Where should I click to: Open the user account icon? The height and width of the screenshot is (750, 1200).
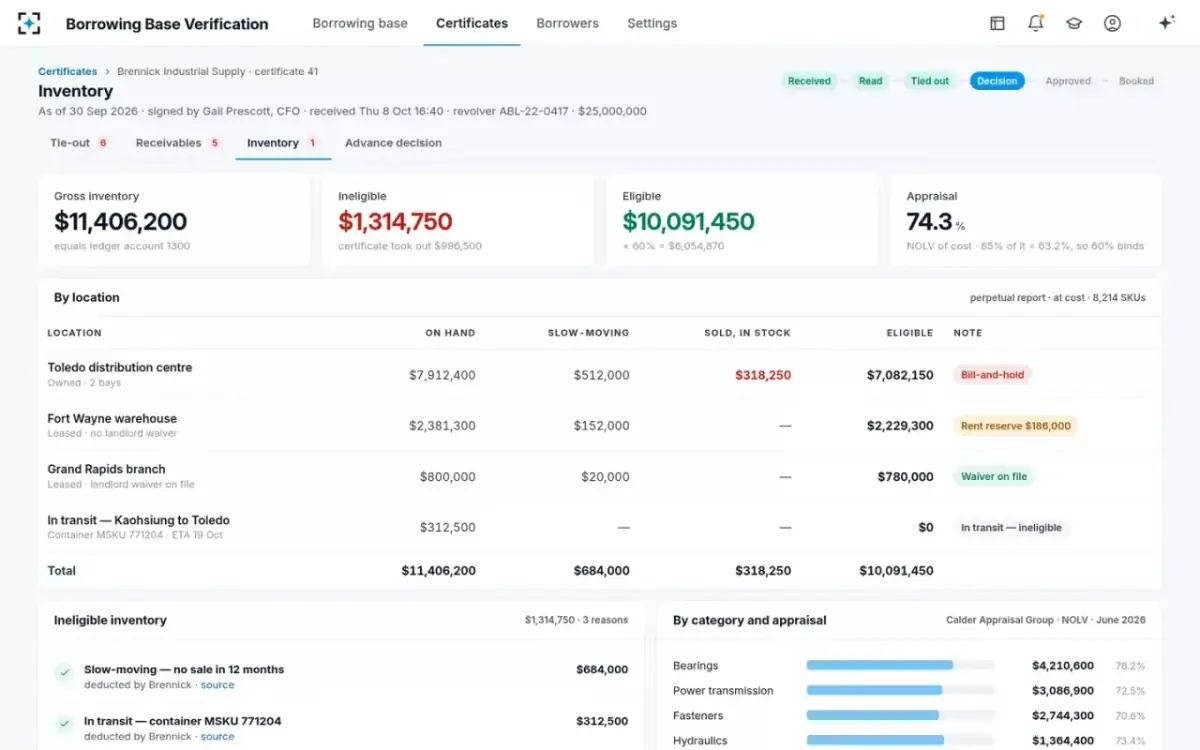[1112, 23]
